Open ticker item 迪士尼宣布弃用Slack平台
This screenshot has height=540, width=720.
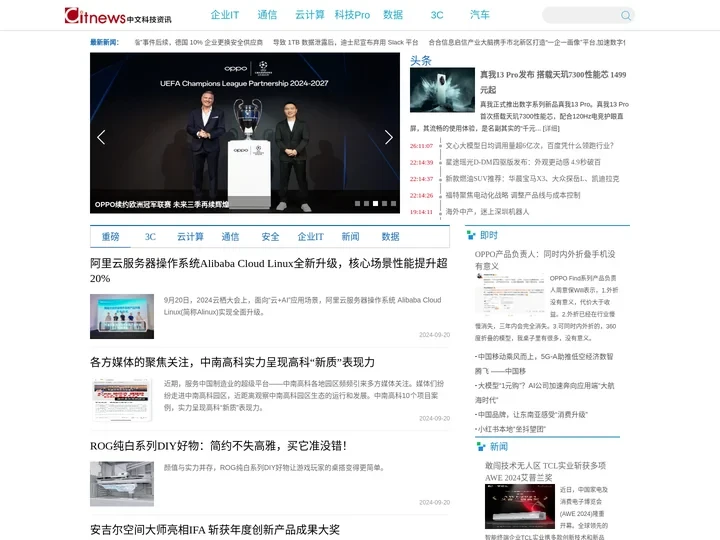point(345,42)
